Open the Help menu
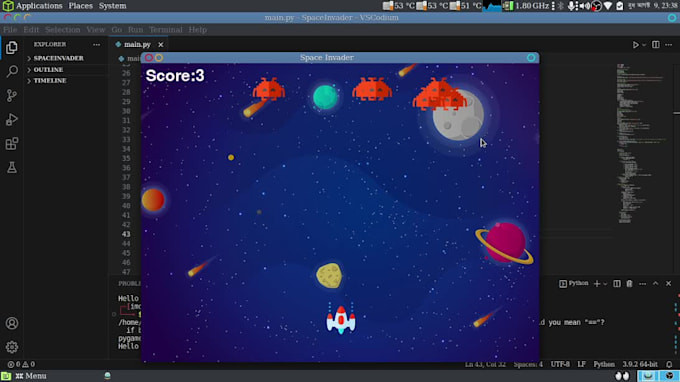 tap(197, 29)
